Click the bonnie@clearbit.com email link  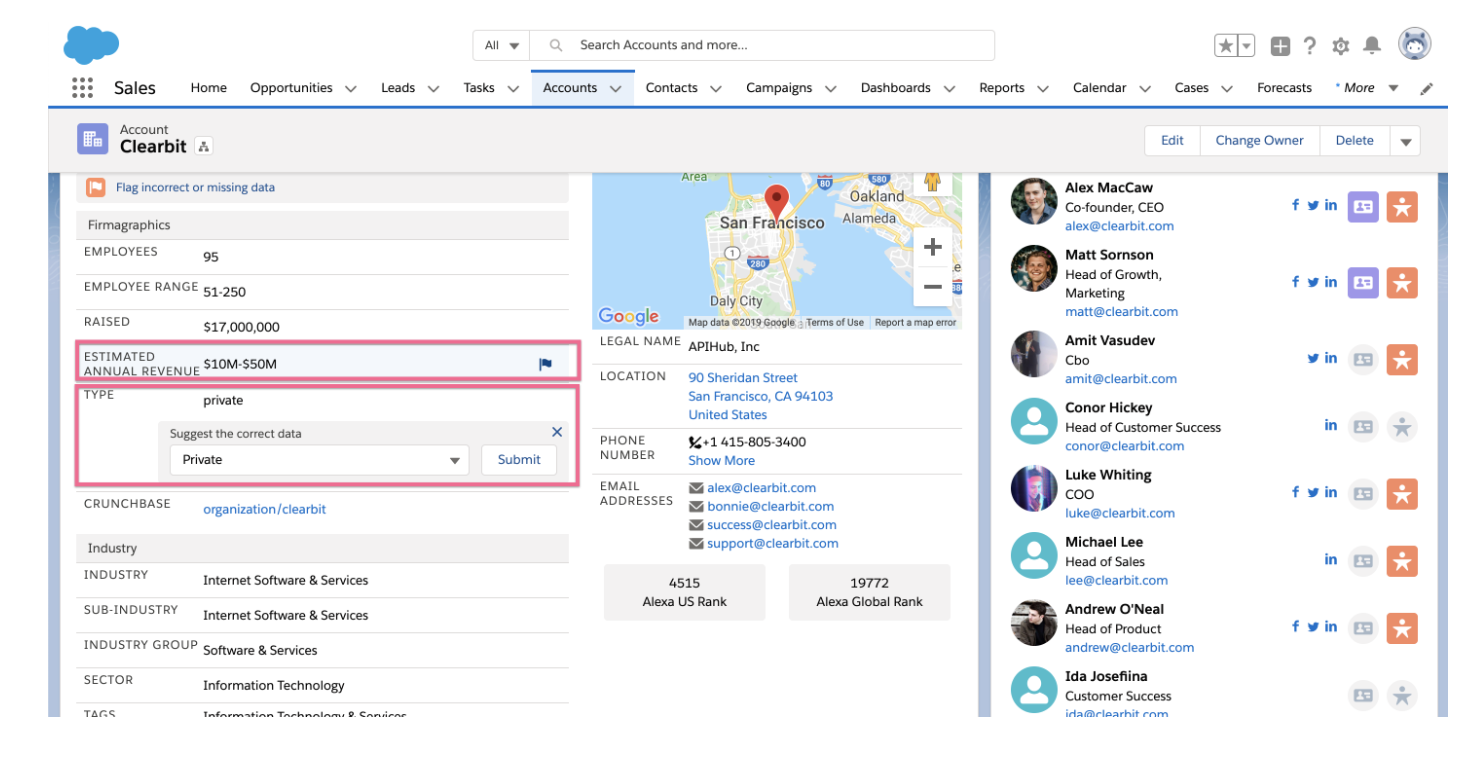tap(770, 506)
